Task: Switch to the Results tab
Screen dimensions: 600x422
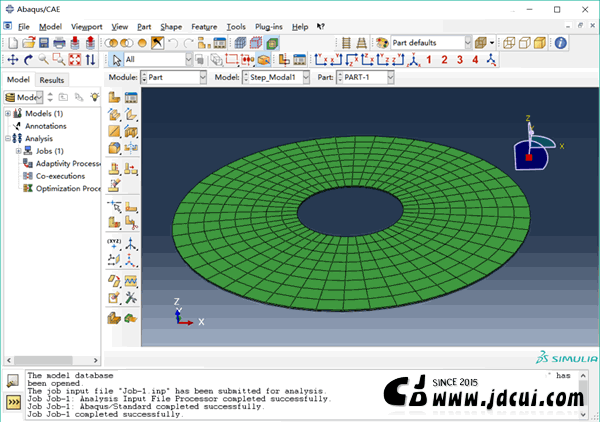Action: pyautogui.click(x=52, y=80)
